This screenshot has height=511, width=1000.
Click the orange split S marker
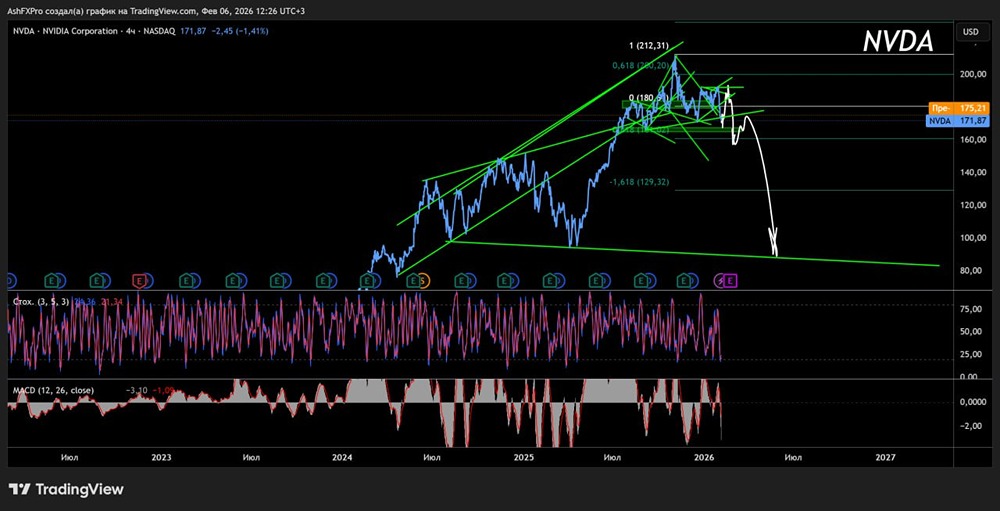pos(423,279)
